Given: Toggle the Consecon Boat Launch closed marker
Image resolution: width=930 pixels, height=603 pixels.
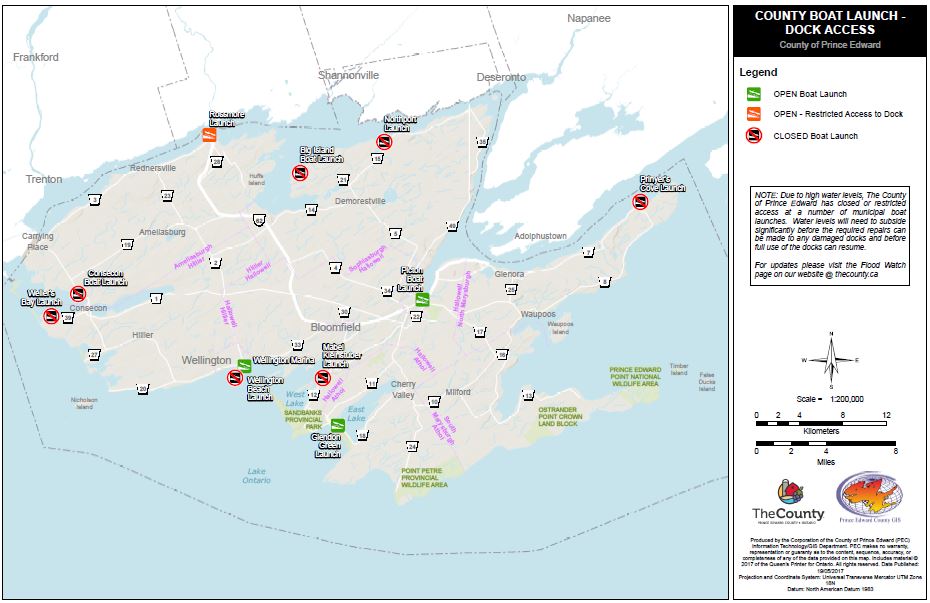Looking at the screenshot, I should tap(78, 293).
